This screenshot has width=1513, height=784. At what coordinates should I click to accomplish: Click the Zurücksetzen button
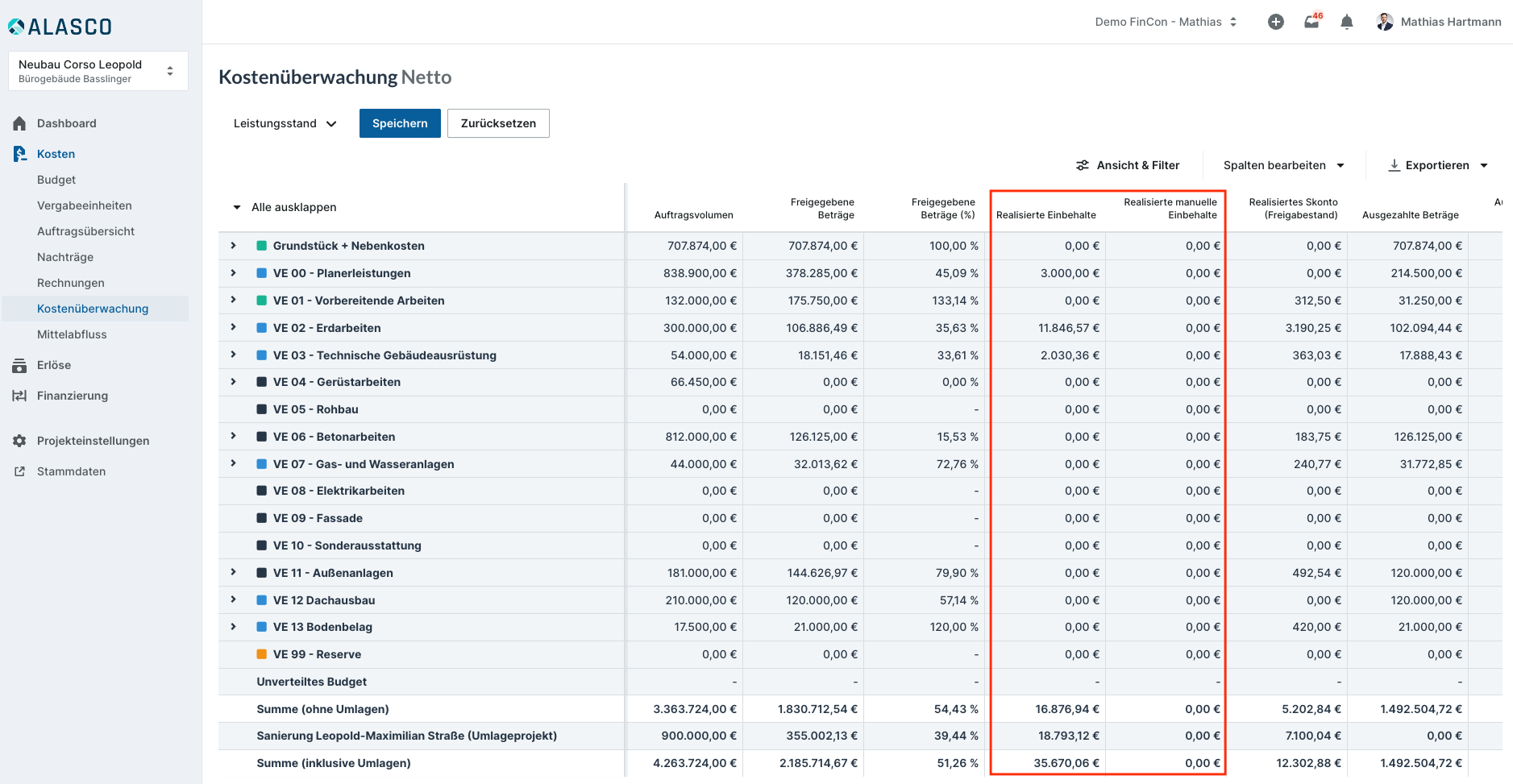[498, 123]
